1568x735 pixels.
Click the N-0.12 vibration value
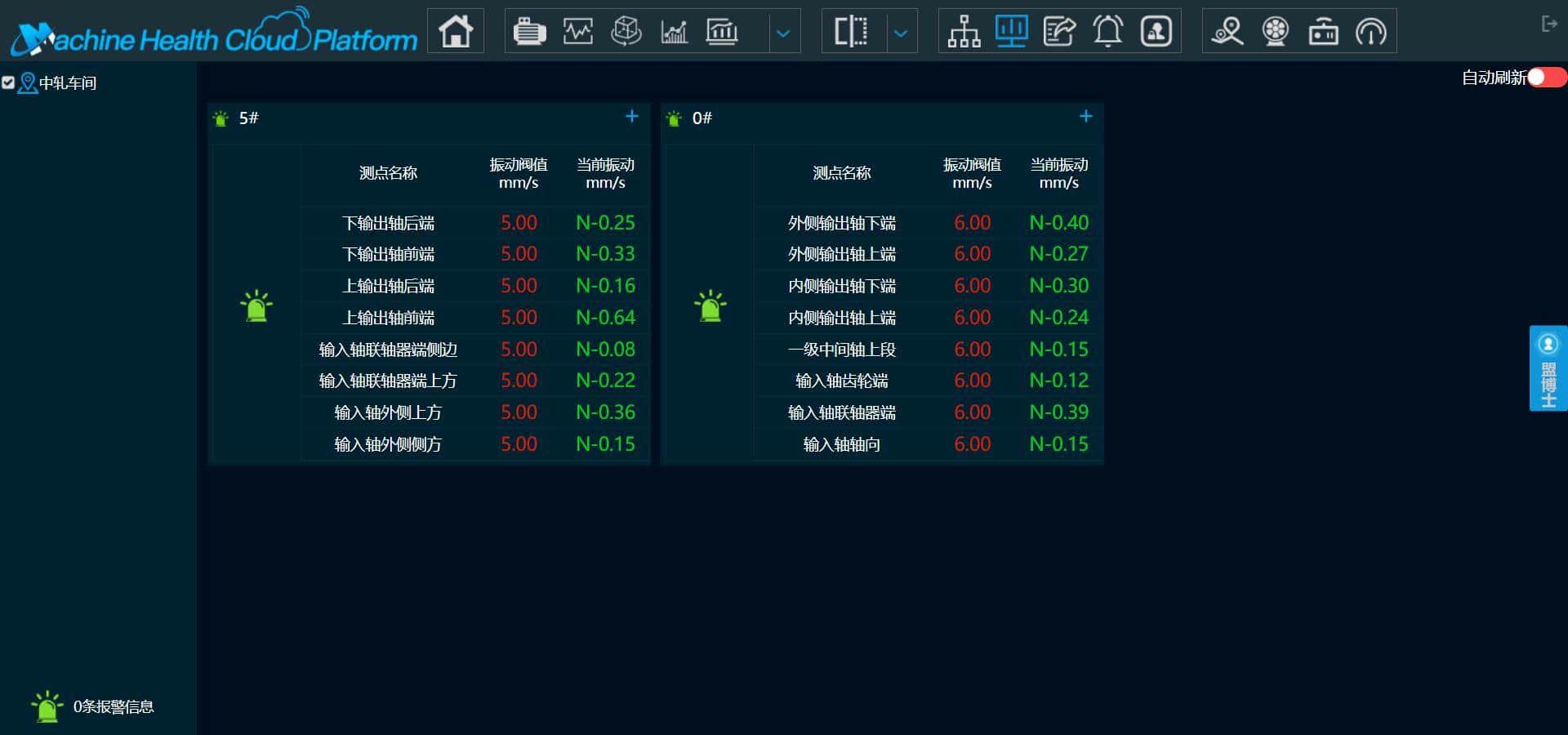1058,381
